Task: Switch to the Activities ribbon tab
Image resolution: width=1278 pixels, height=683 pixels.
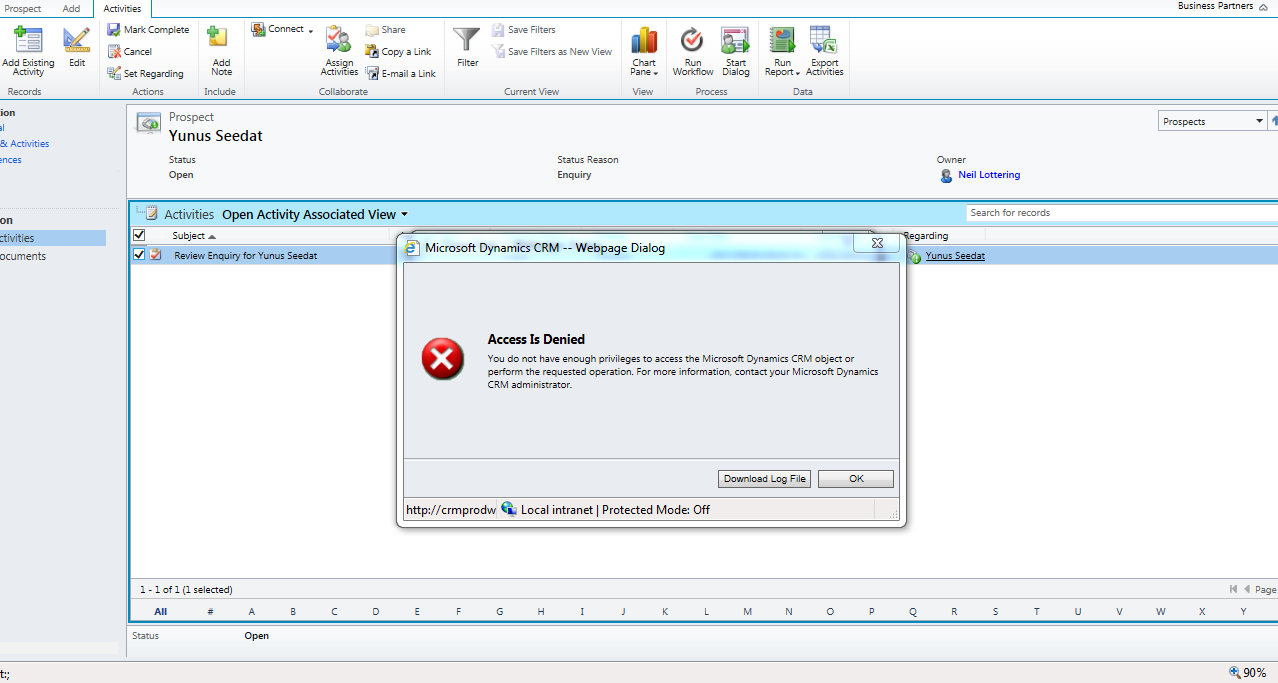Action: 121,8
